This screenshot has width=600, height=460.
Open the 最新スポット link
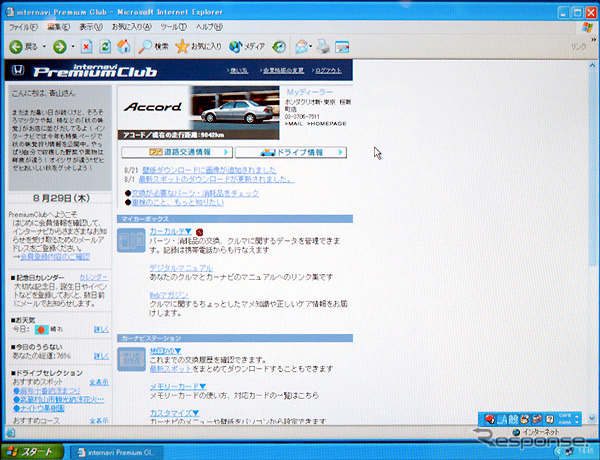171,369
